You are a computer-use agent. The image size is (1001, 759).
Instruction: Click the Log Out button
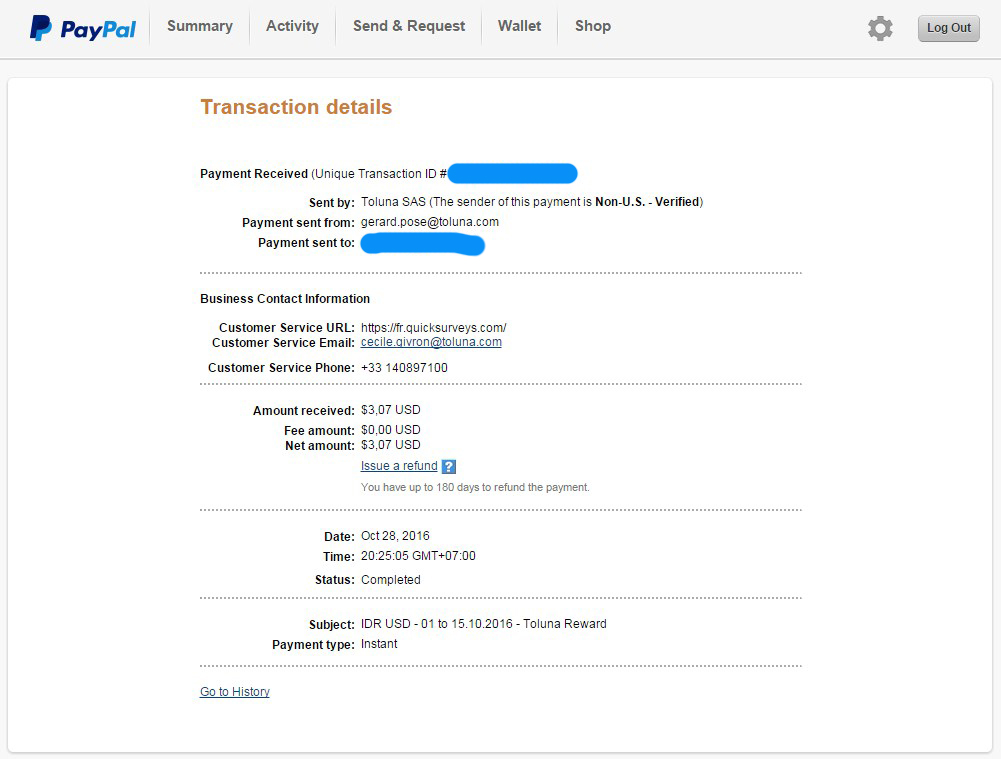(x=949, y=28)
